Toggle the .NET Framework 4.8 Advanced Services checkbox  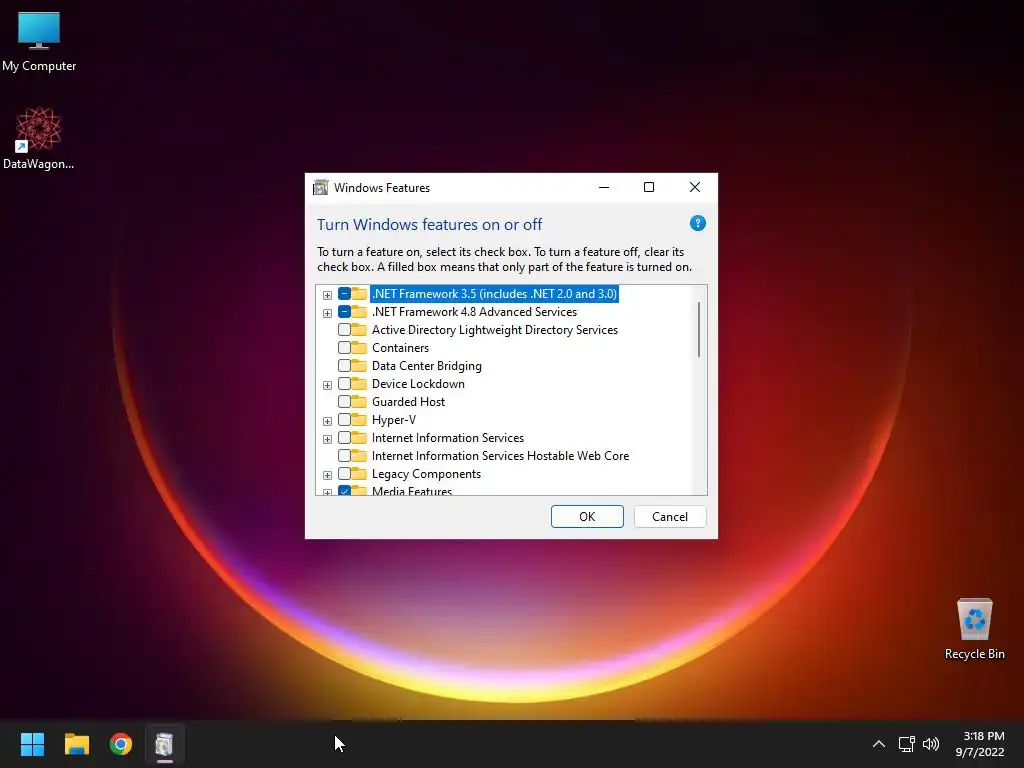click(344, 312)
